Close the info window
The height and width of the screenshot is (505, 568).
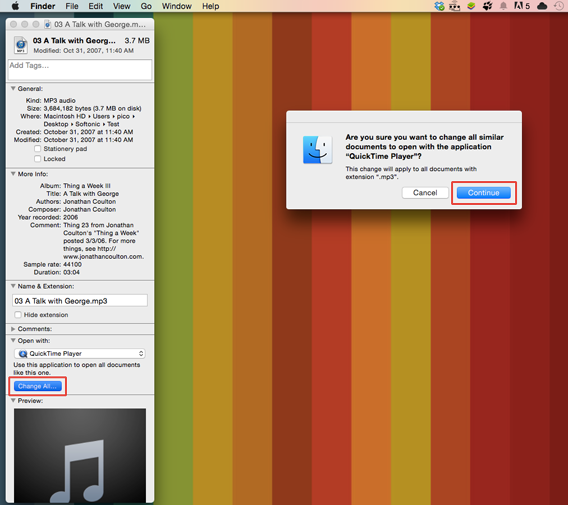13,24
